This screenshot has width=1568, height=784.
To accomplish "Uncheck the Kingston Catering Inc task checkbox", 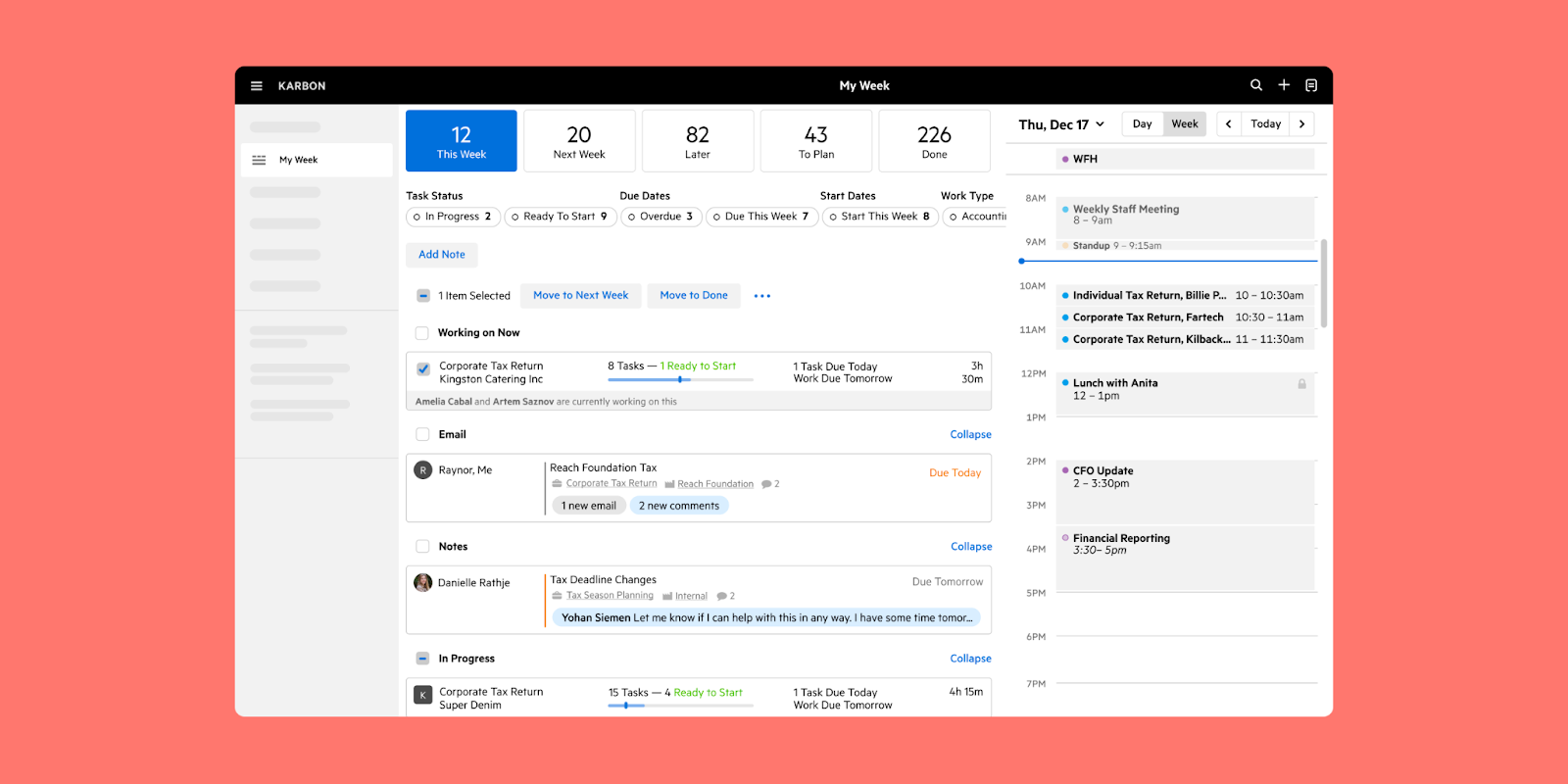I will point(423,369).
